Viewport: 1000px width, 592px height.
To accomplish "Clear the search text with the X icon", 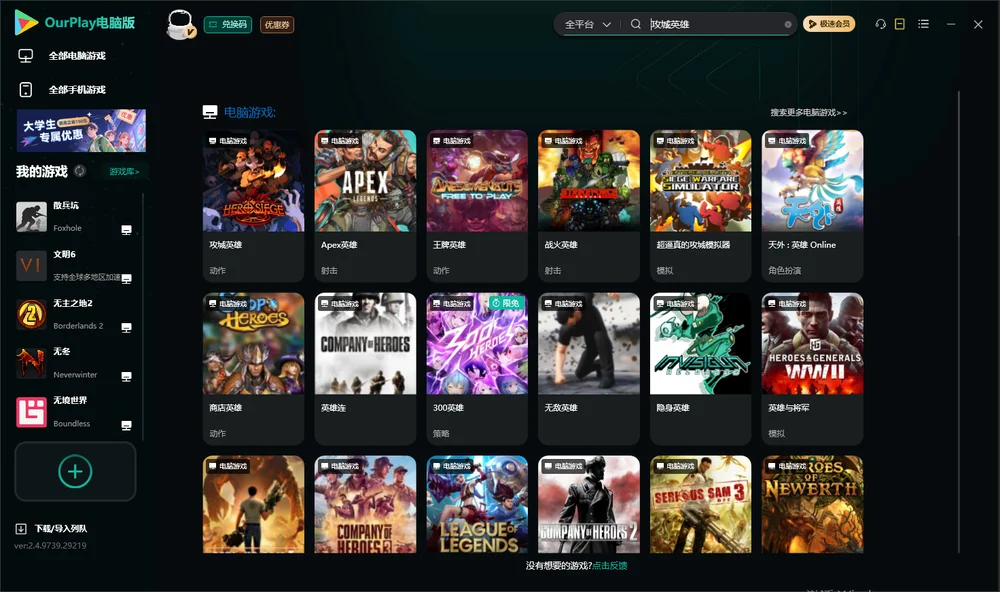I will pyautogui.click(x=788, y=24).
